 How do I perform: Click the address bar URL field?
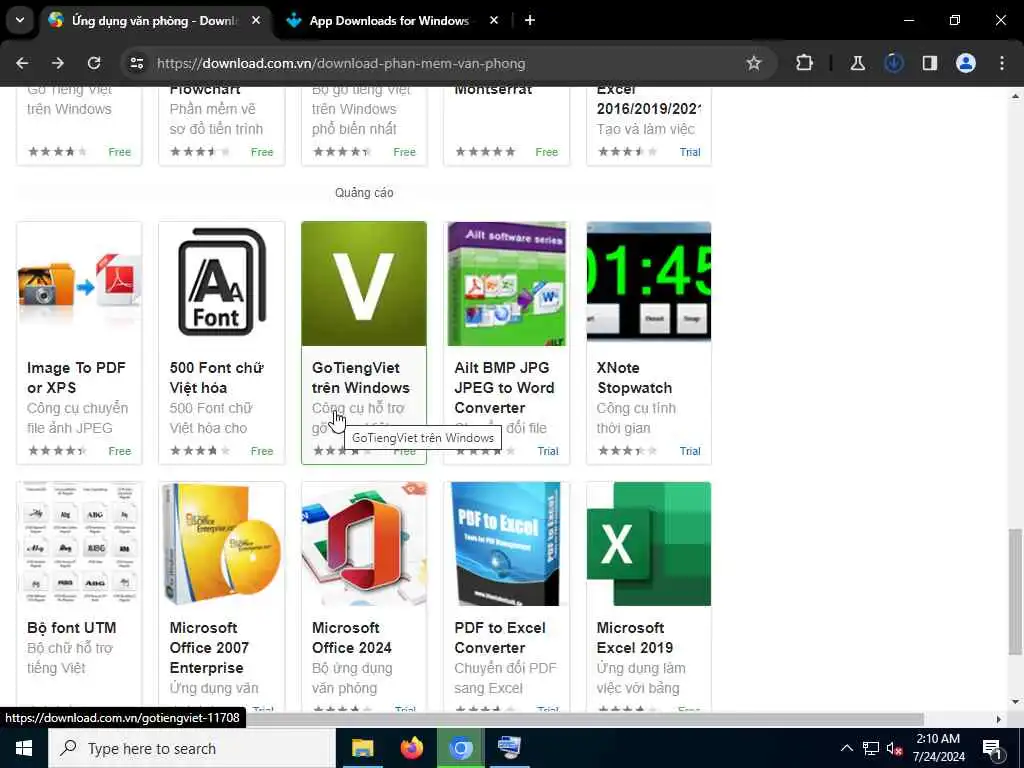[x=444, y=63]
